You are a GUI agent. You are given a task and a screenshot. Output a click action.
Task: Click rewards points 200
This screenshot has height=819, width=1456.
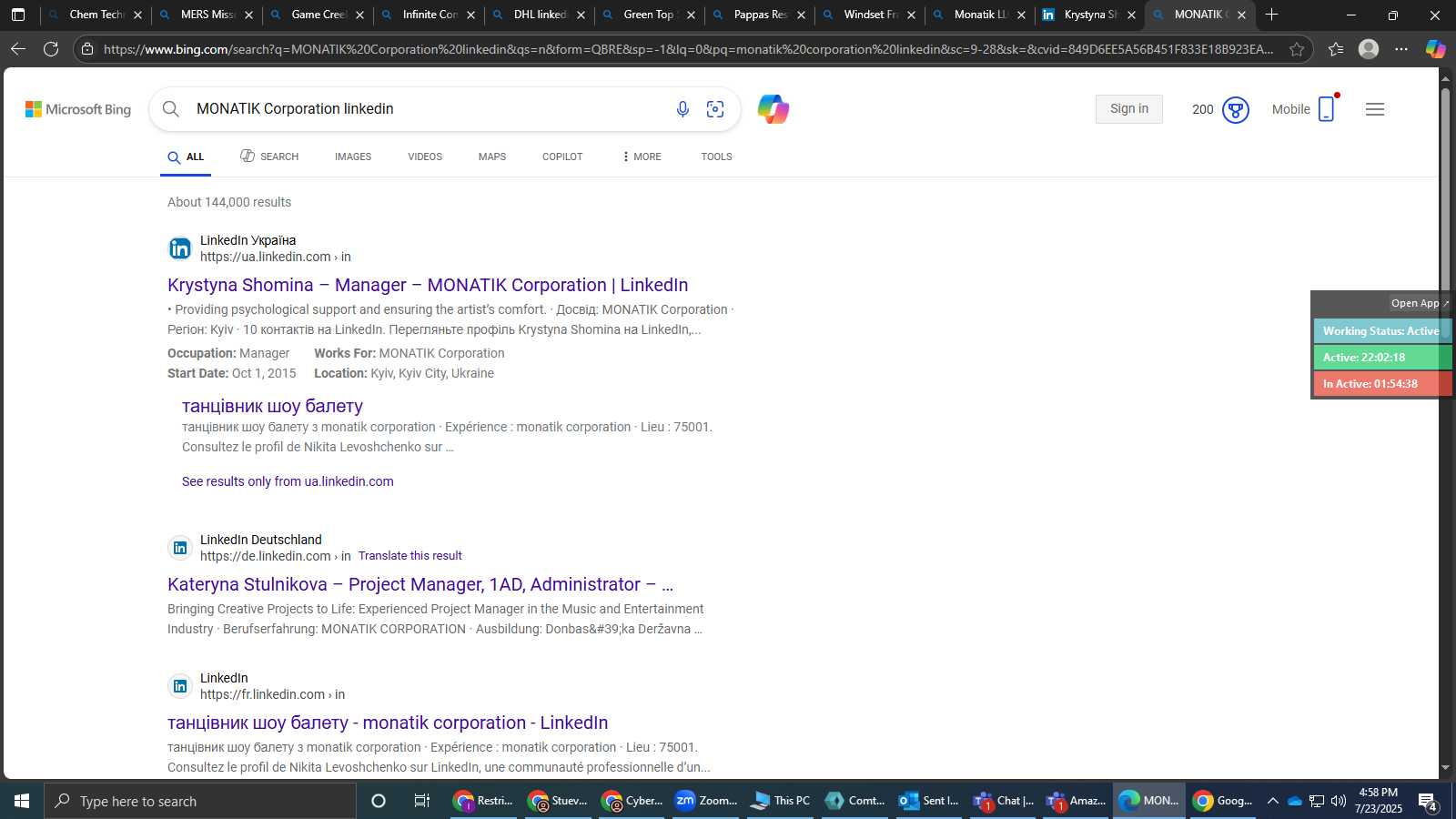pyautogui.click(x=1202, y=110)
